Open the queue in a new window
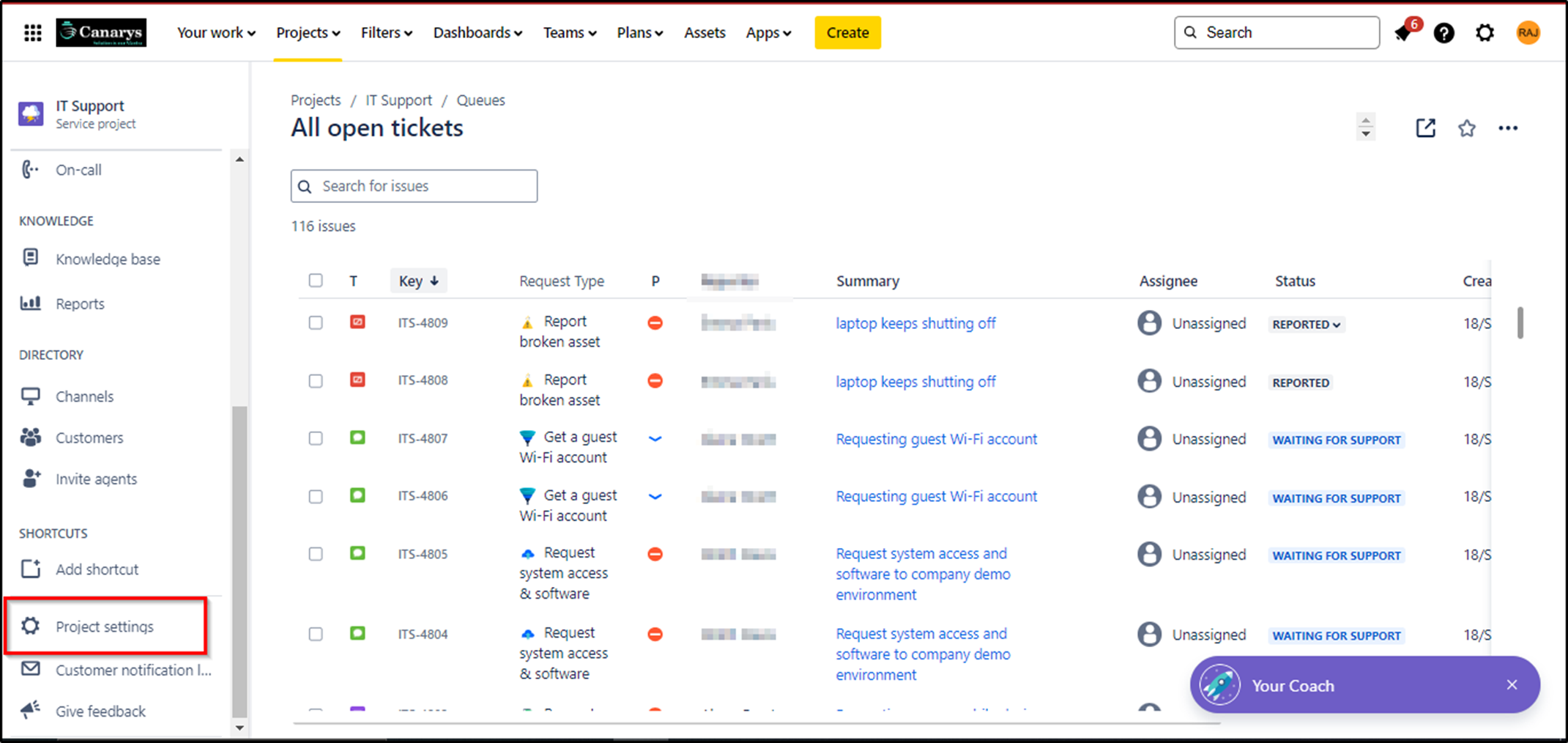 point(1425,127)
